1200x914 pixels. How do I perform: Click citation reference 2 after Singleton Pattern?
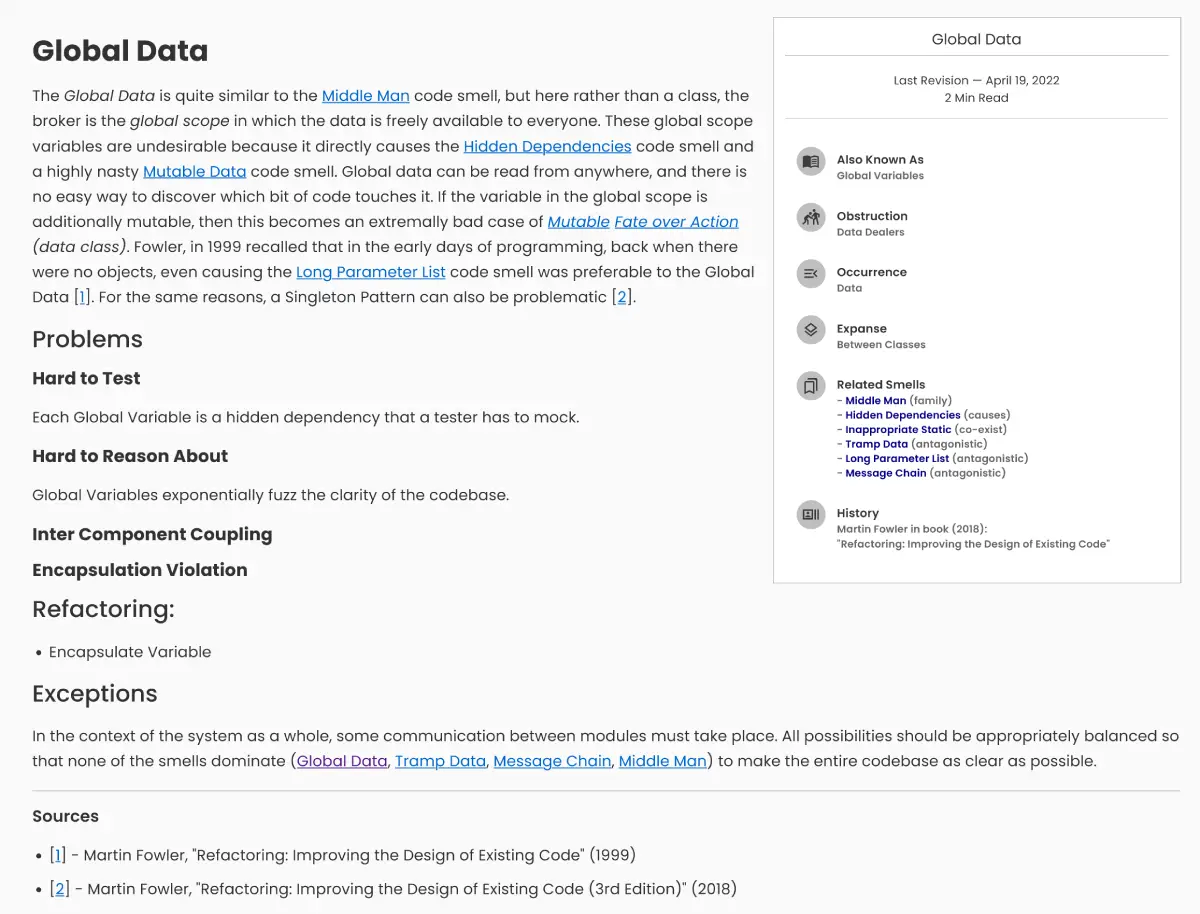pos(622,297)
